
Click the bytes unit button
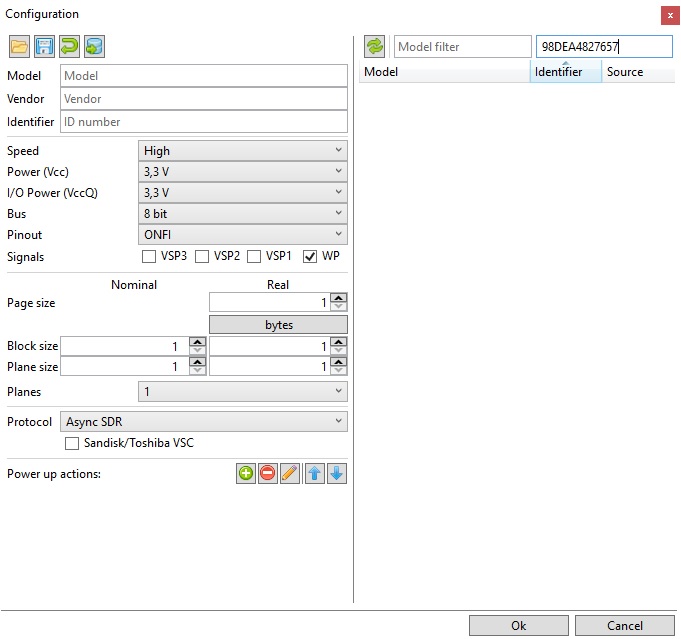click(278, 324)
